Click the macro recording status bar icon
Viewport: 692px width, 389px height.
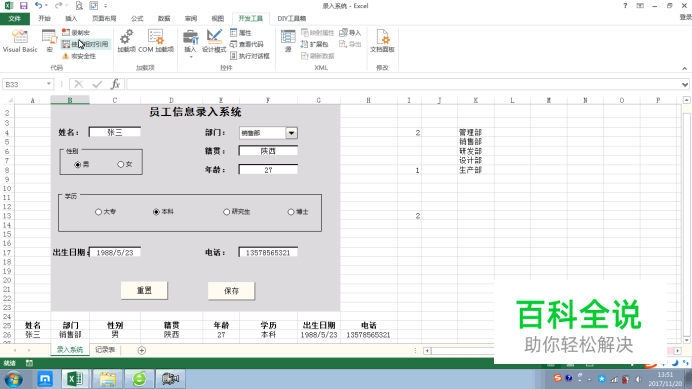pos(29,363)
